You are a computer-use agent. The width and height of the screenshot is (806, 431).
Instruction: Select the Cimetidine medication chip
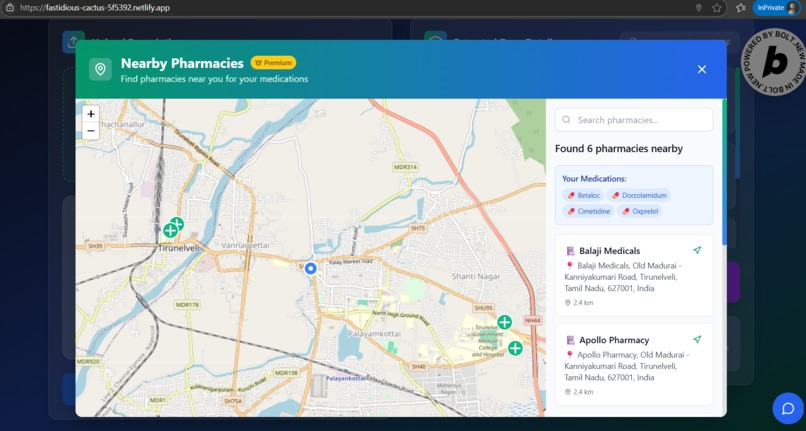[588, 211]
